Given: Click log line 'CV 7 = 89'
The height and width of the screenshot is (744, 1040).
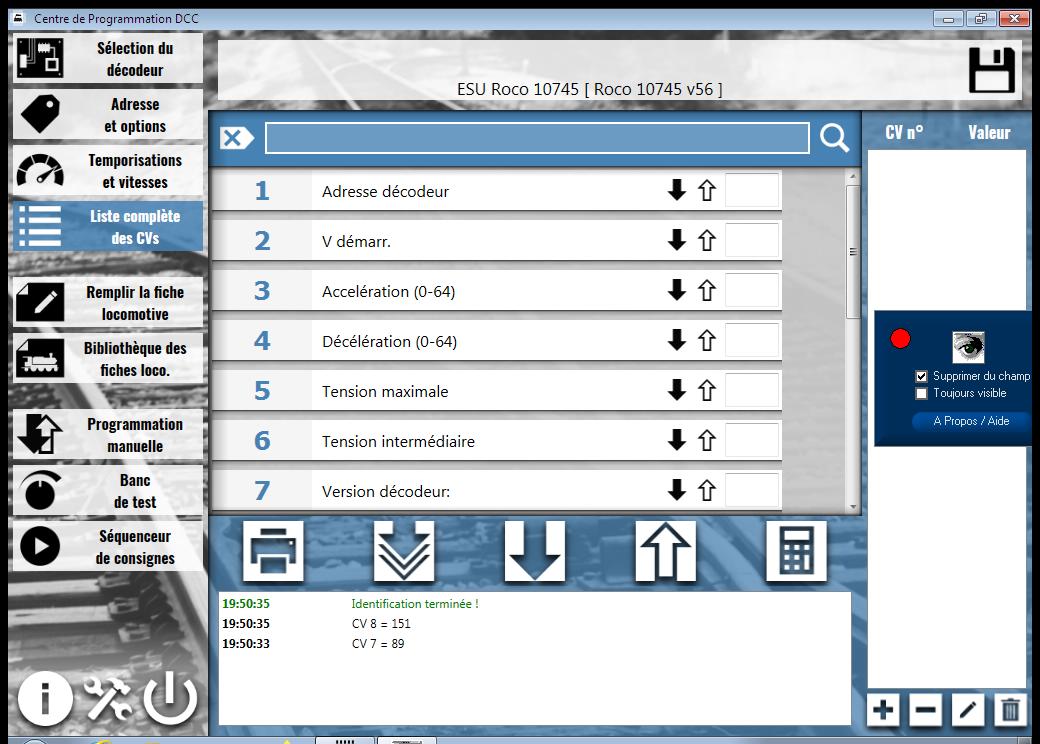Looking at the screenshot, I should [x=378, y=643].
